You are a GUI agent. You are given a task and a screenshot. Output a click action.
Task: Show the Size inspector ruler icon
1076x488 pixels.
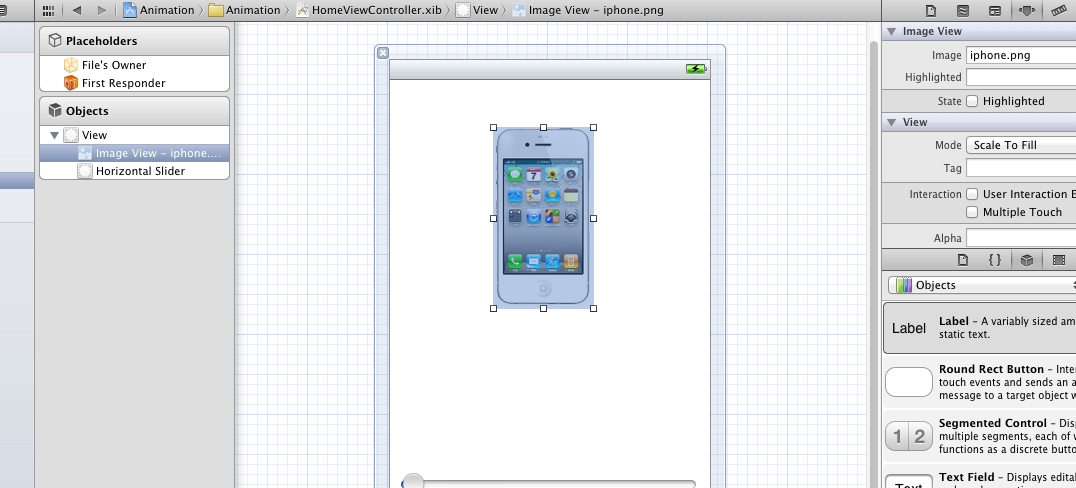coord(1060,10)
